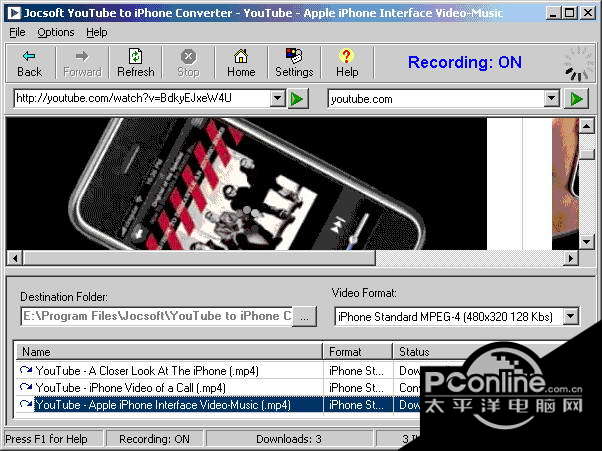Click the Format column header

tap(358, 352)
